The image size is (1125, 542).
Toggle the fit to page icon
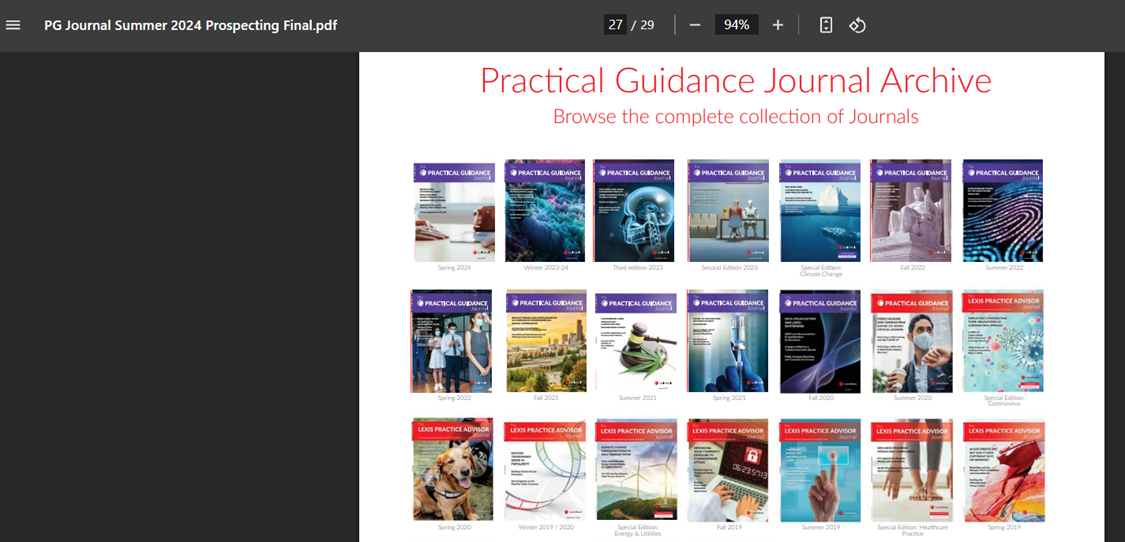[x=826, y=25]
